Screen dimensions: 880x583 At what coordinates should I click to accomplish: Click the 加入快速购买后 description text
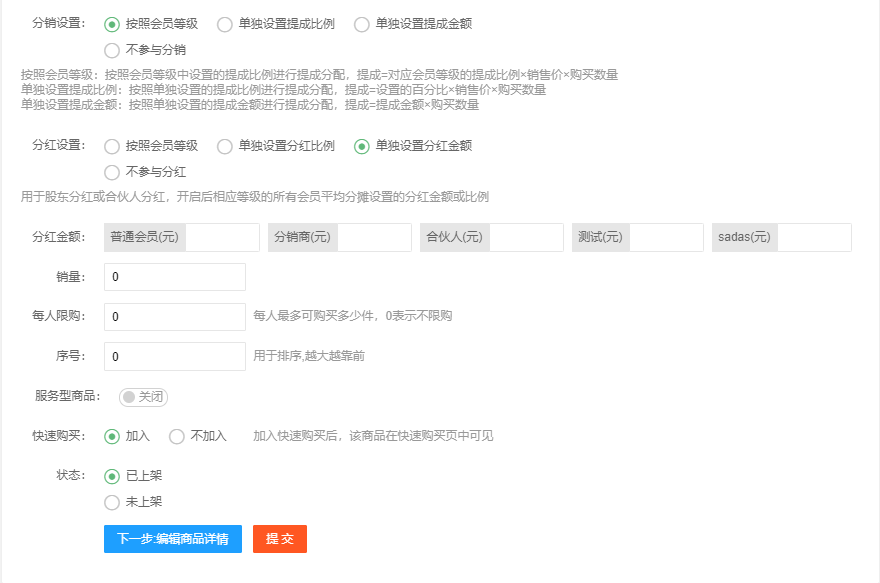click(x=373, y=436)
